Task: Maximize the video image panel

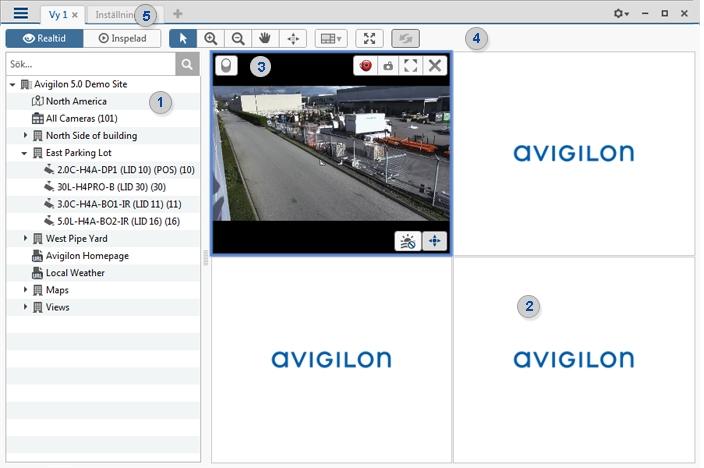Action: tap(411, 66)
